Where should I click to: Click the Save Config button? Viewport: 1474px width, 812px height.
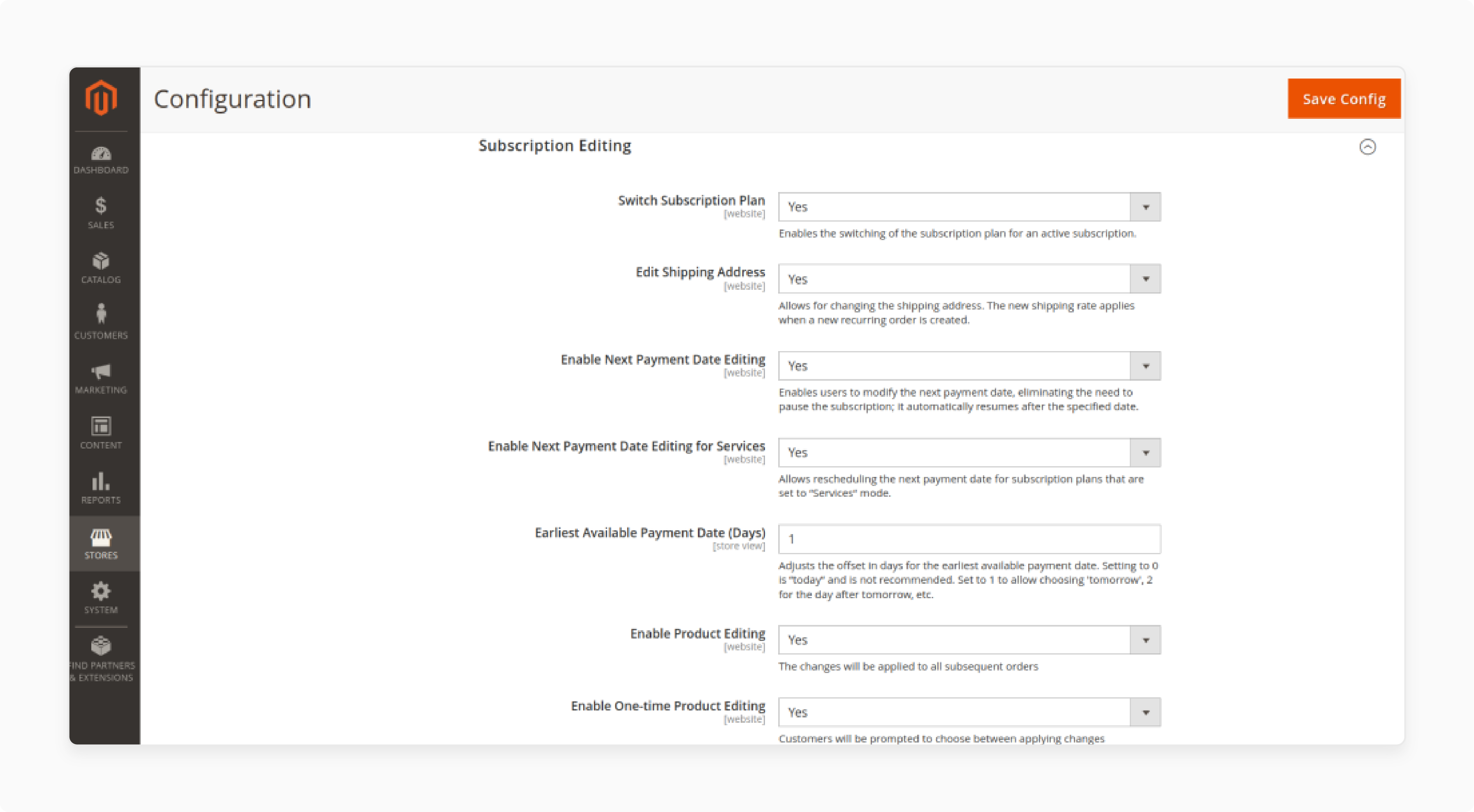coord(1344,99)
